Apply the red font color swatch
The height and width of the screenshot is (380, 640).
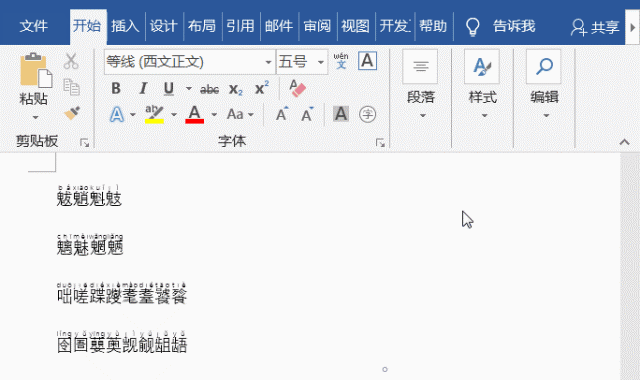(x=195, y=114)
